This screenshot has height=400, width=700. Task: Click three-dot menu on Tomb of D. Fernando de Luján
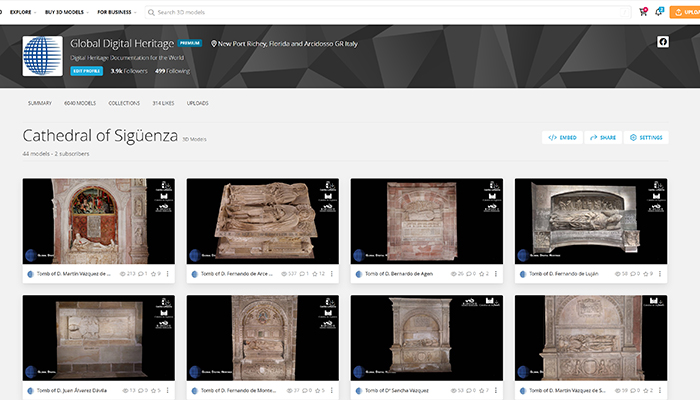(659, 273)
